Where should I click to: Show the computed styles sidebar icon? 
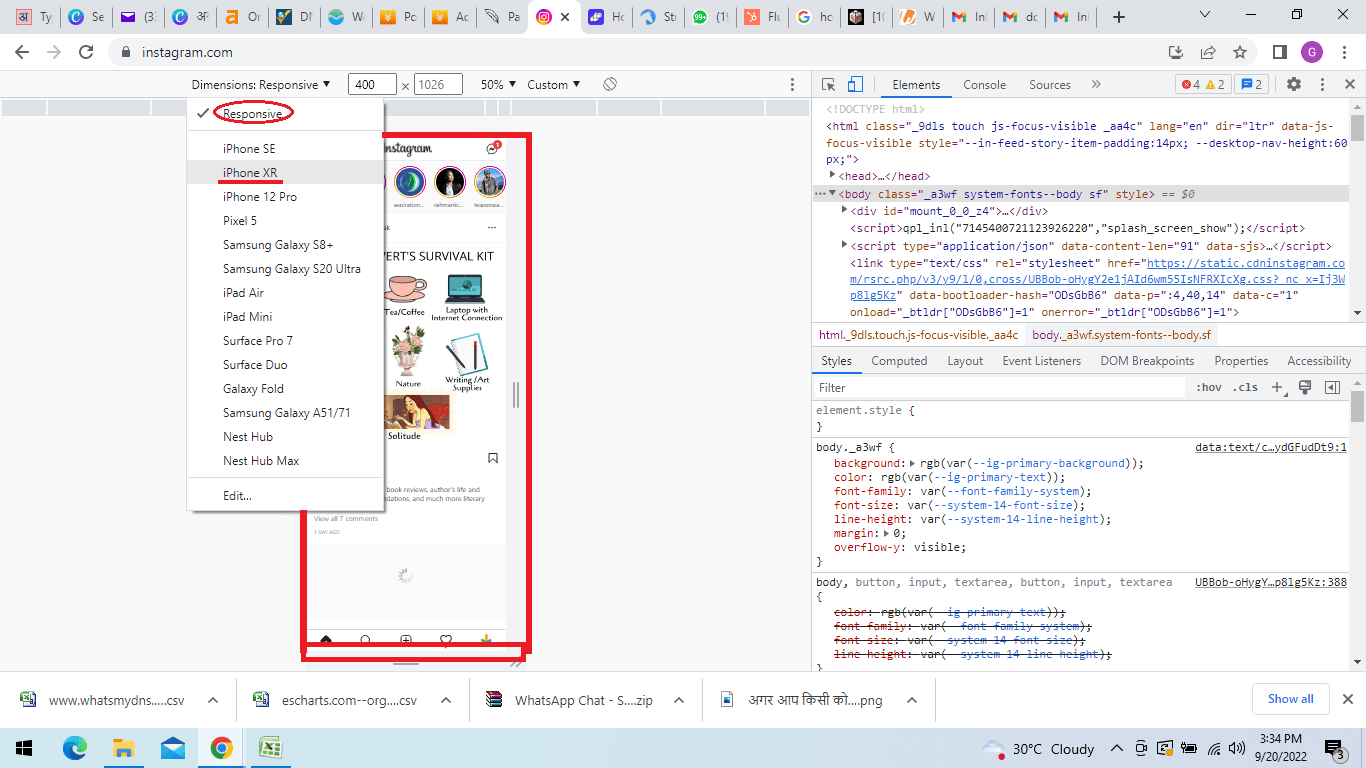point(1332,387)
